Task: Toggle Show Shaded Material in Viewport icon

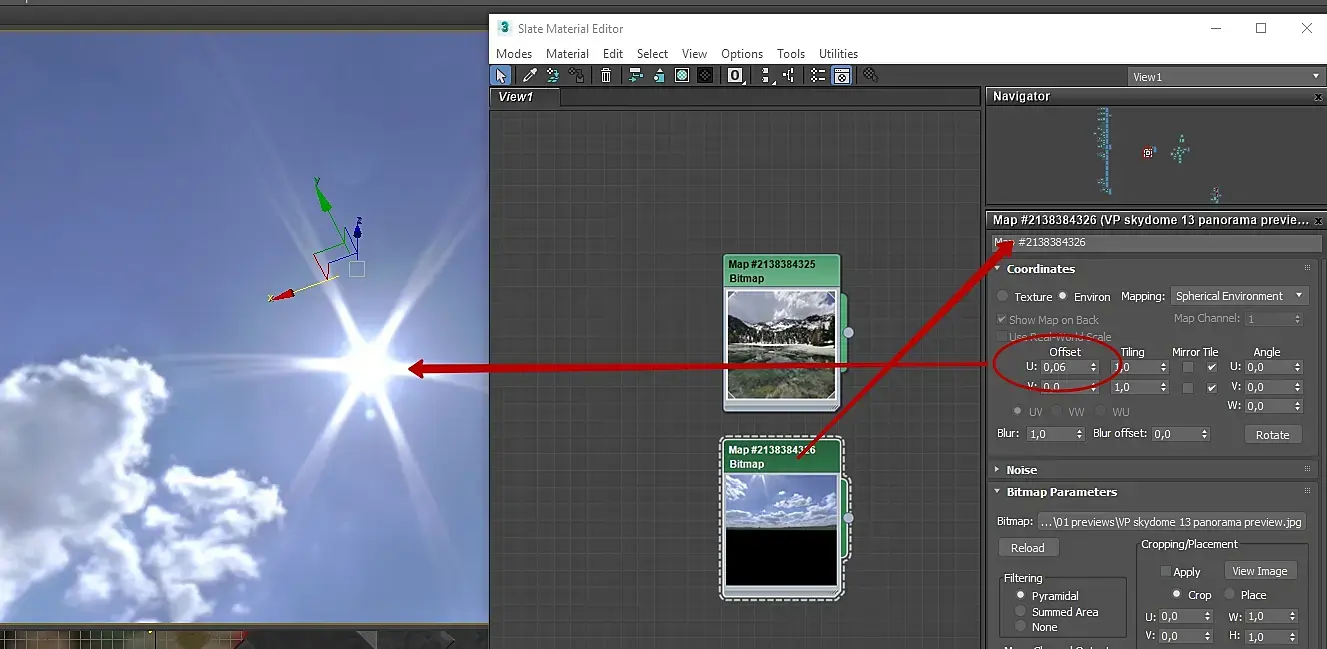Action: point(682,75)
